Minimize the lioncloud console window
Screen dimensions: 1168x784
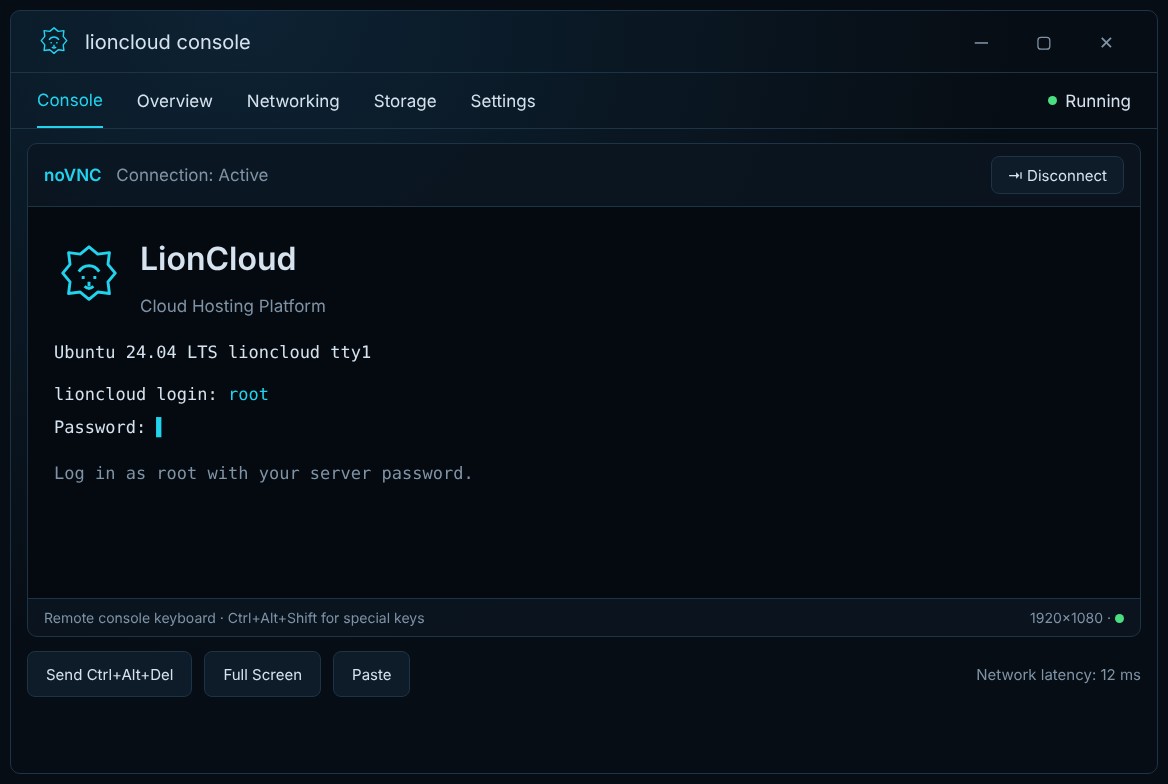click(x=981, y=42)
